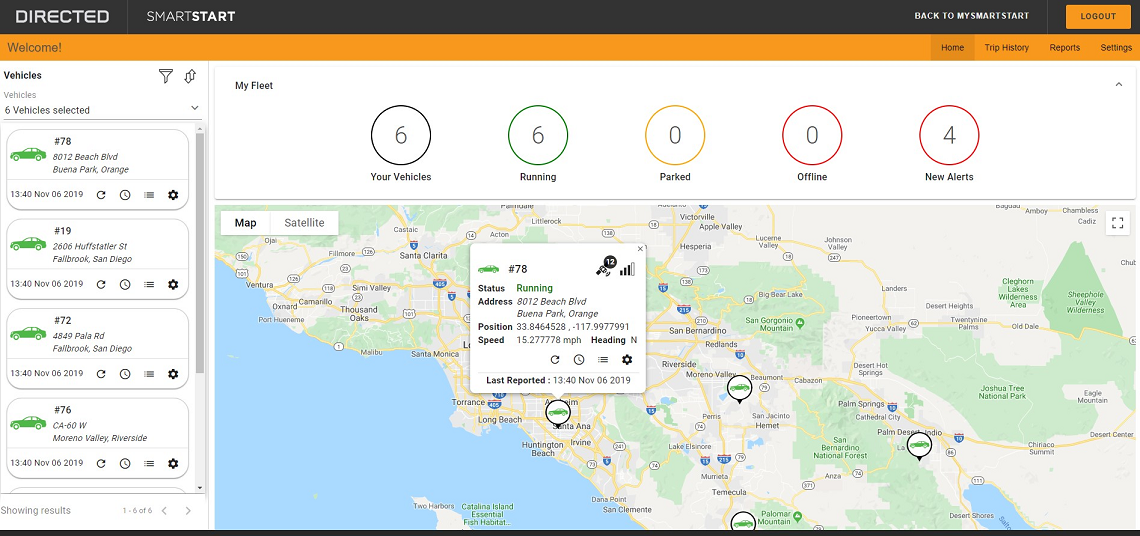Click the Logout button
This screenshot has width=1140, height=536.
pyautogui.click(x=1098, y=17)
